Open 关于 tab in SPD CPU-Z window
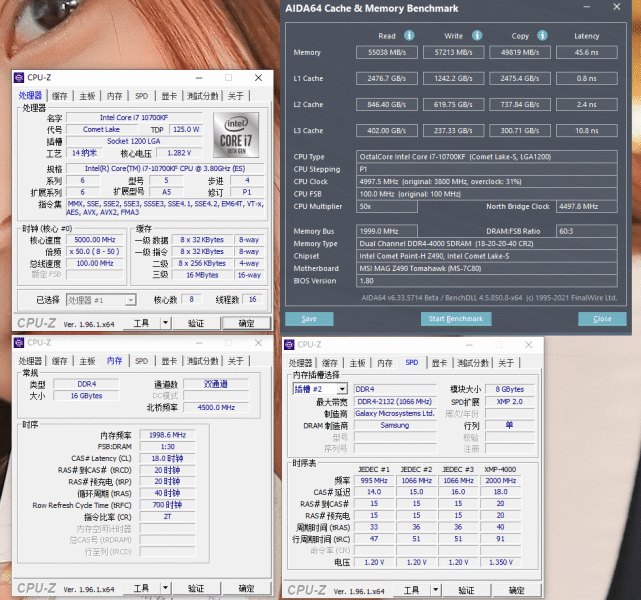641x600 pixels. (506, 363)
